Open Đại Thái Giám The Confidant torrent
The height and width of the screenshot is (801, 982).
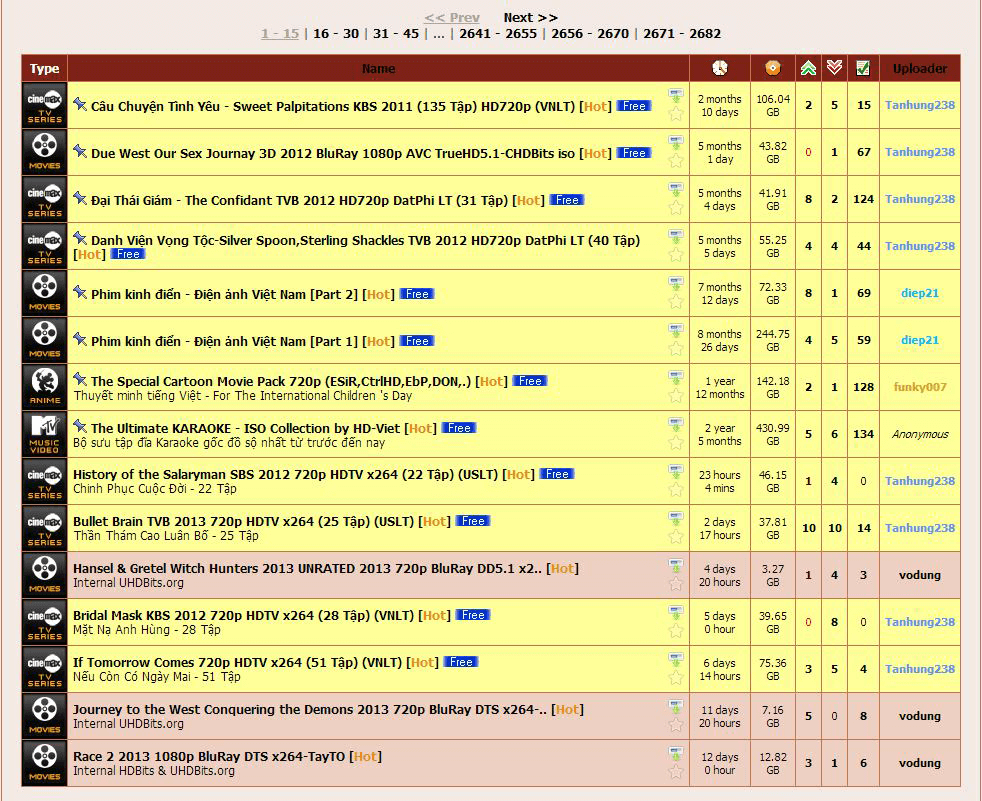pos(299,200)
